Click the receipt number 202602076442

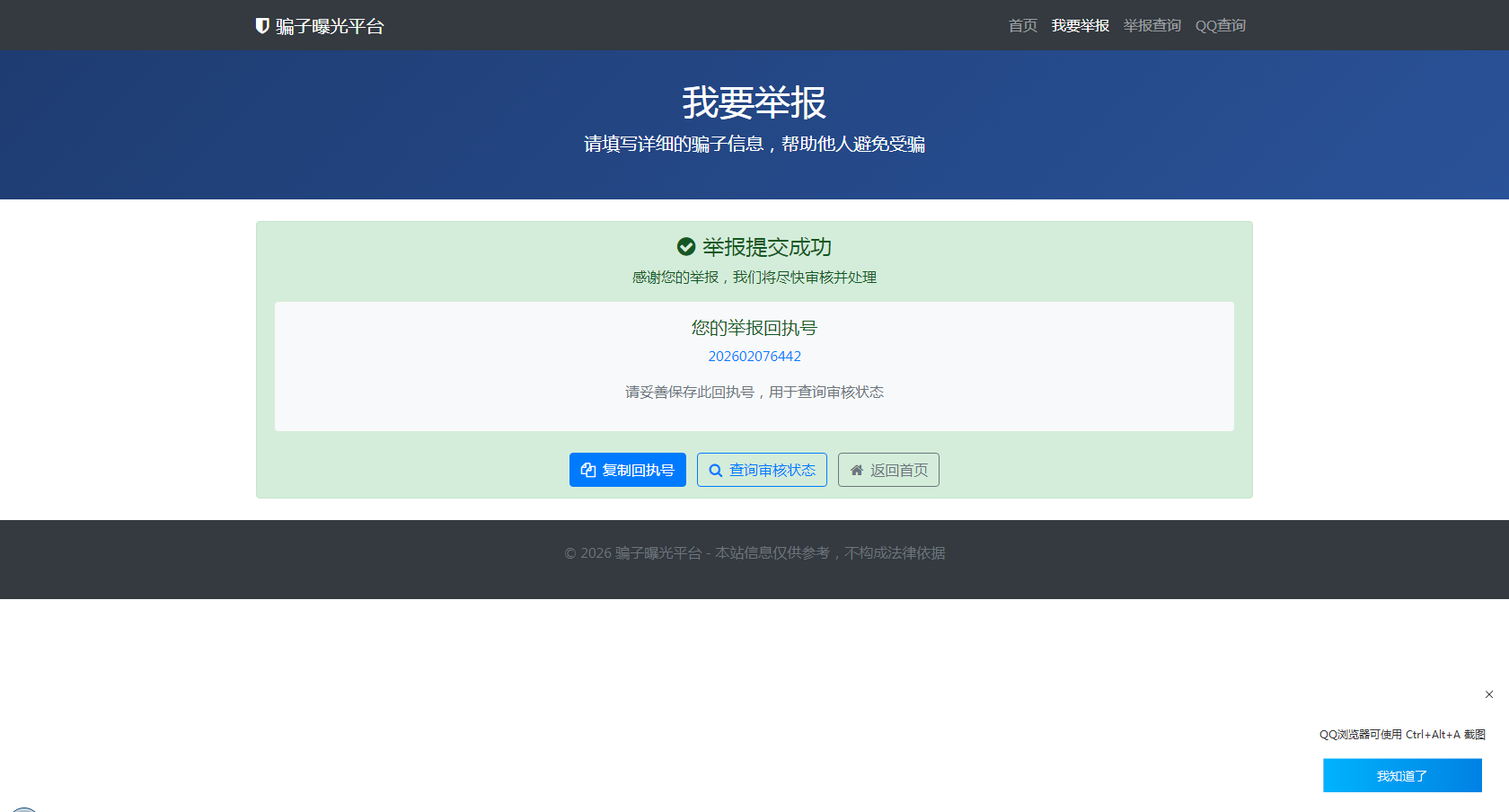754,357
